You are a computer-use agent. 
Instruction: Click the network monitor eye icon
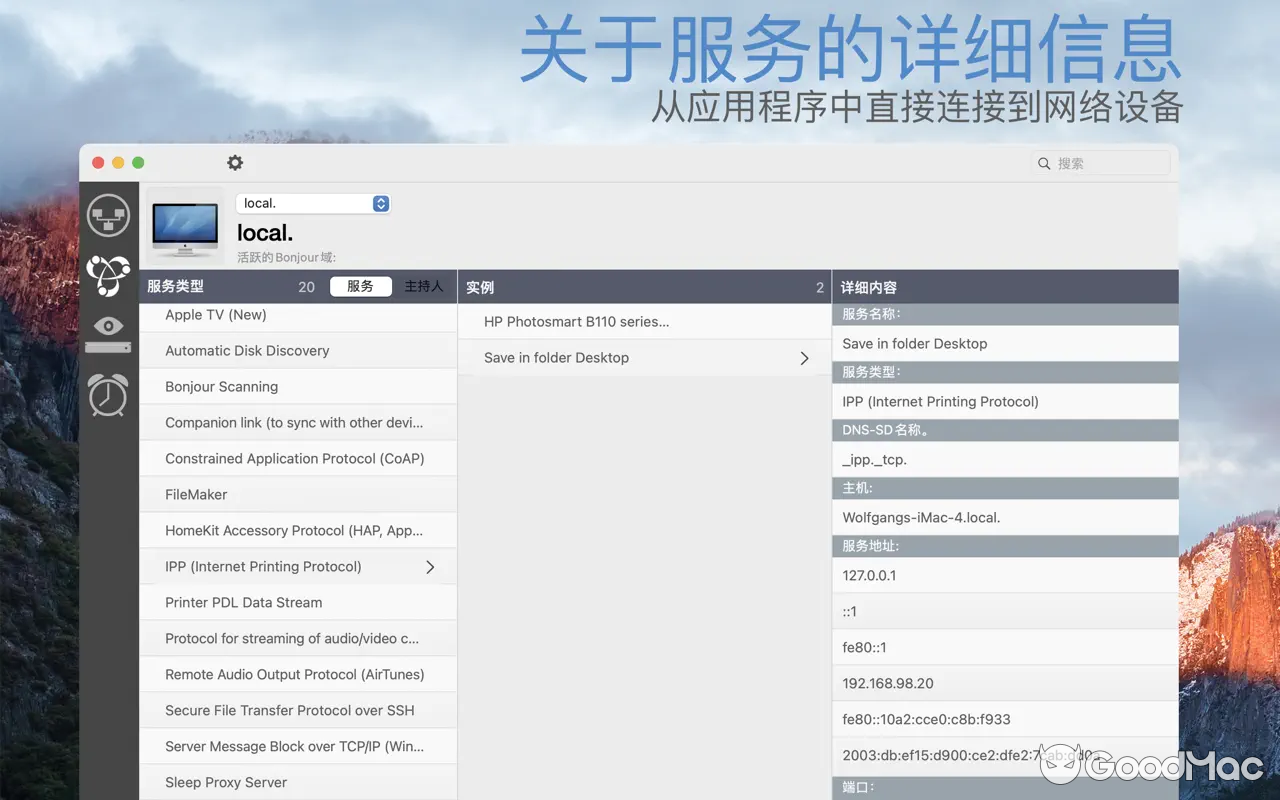pos(108,330)
